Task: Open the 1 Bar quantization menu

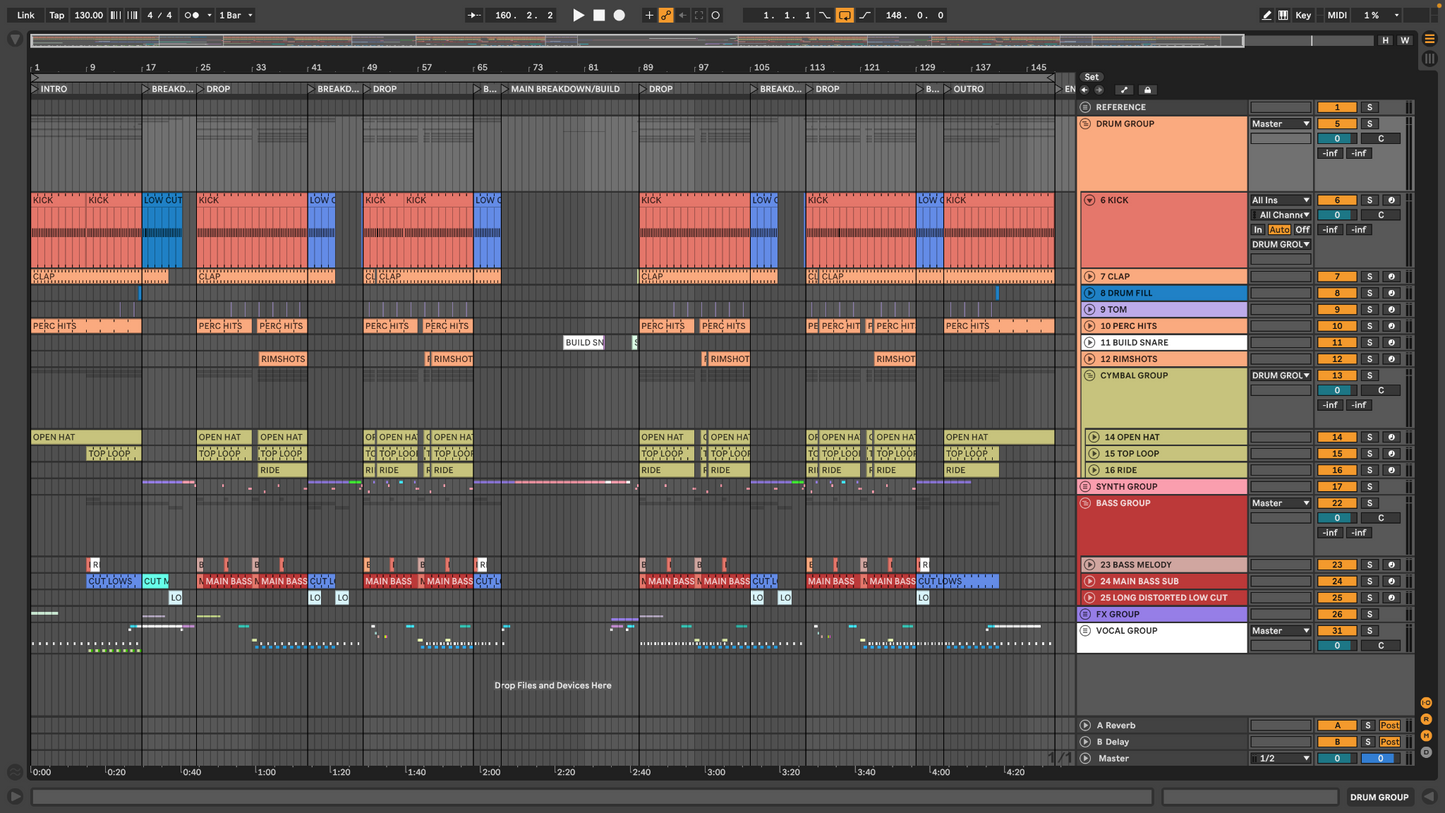Action: (236, 15)
